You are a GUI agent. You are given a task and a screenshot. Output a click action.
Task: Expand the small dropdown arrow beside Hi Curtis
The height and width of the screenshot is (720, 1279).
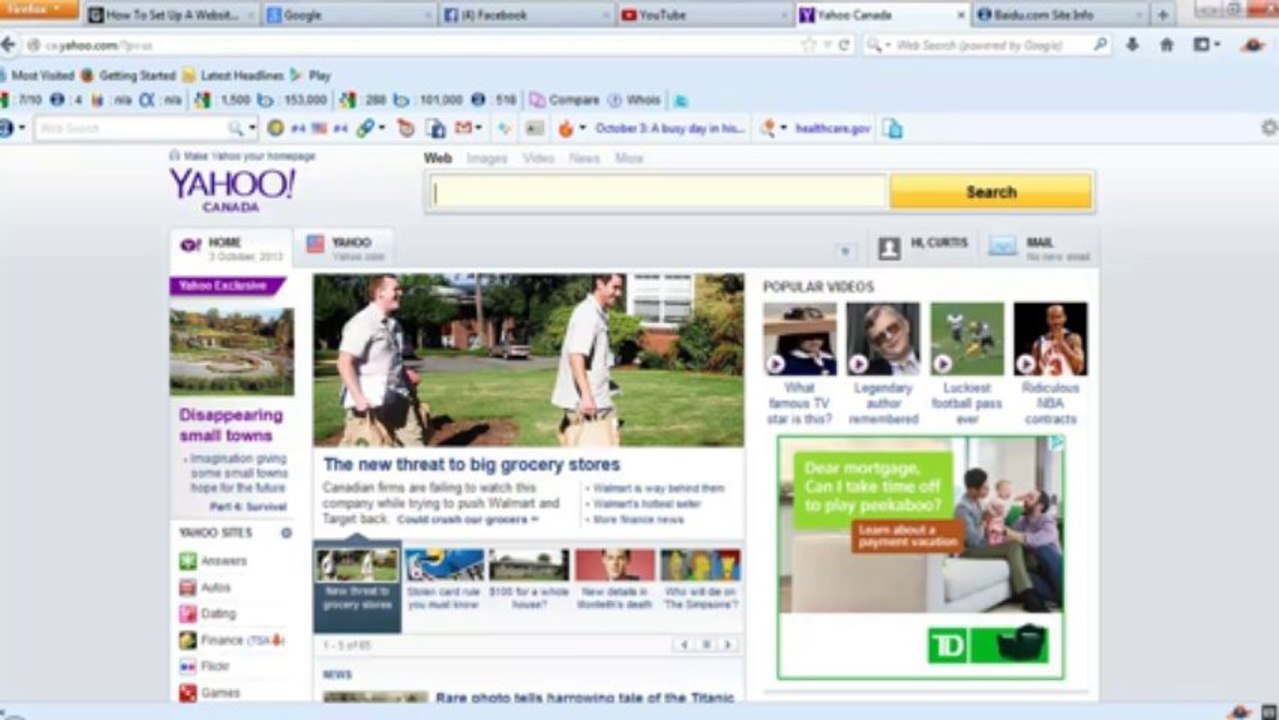845,251
